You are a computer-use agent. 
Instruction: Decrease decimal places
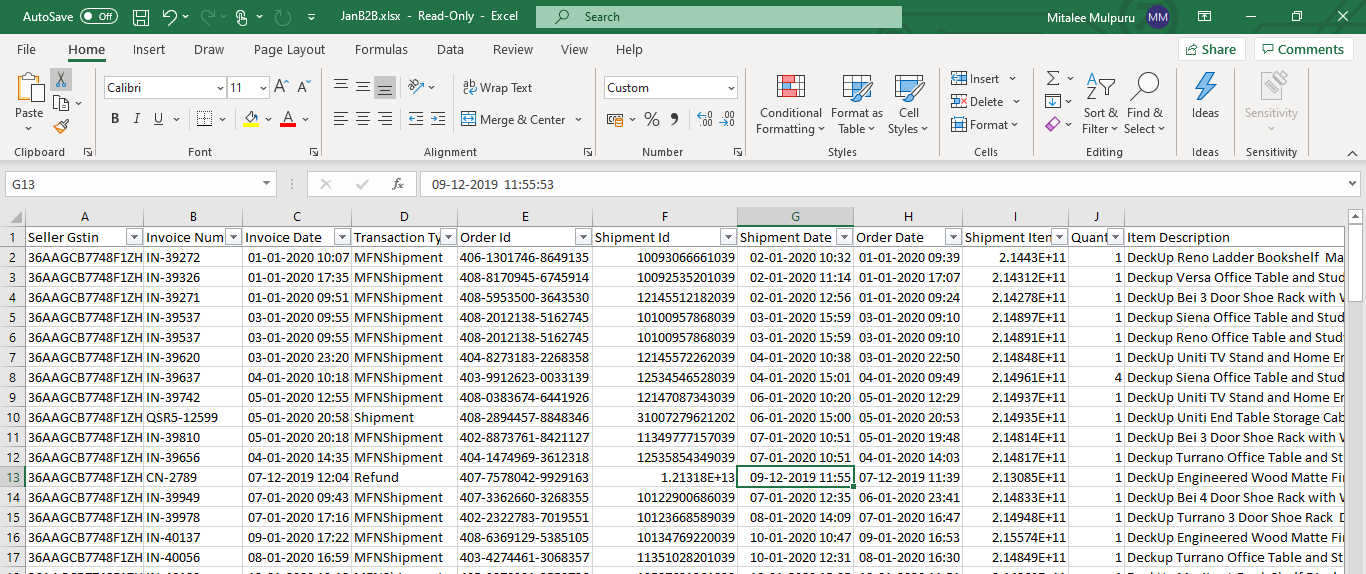(726, 119)
